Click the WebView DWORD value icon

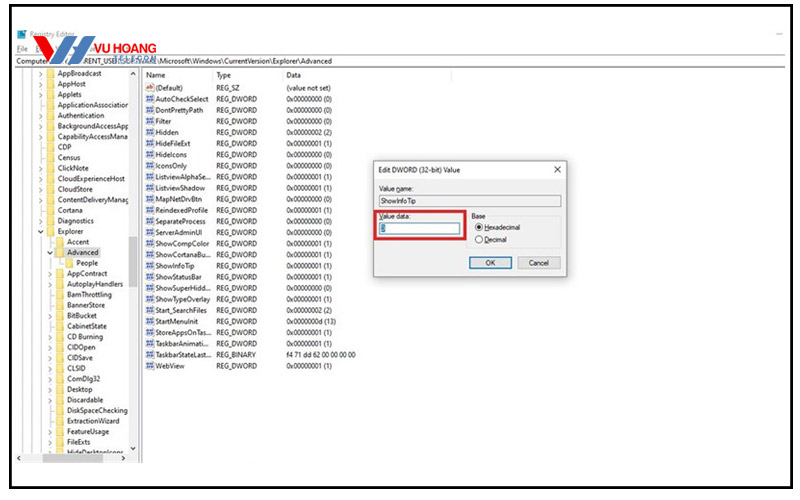[150, 366]
